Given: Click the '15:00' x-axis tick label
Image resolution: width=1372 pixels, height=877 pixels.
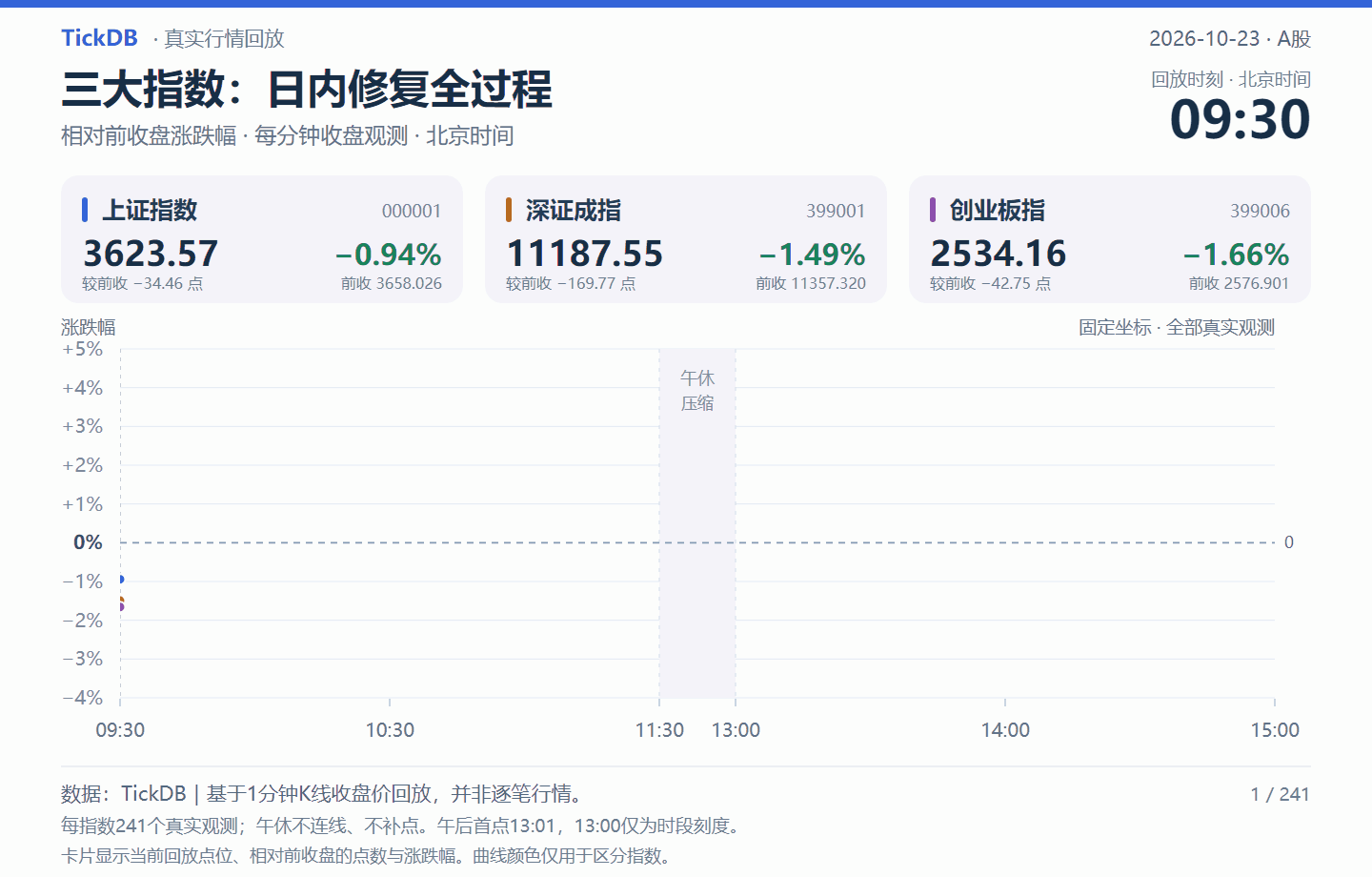Looking at the screenshot, I should point(1275,730).
